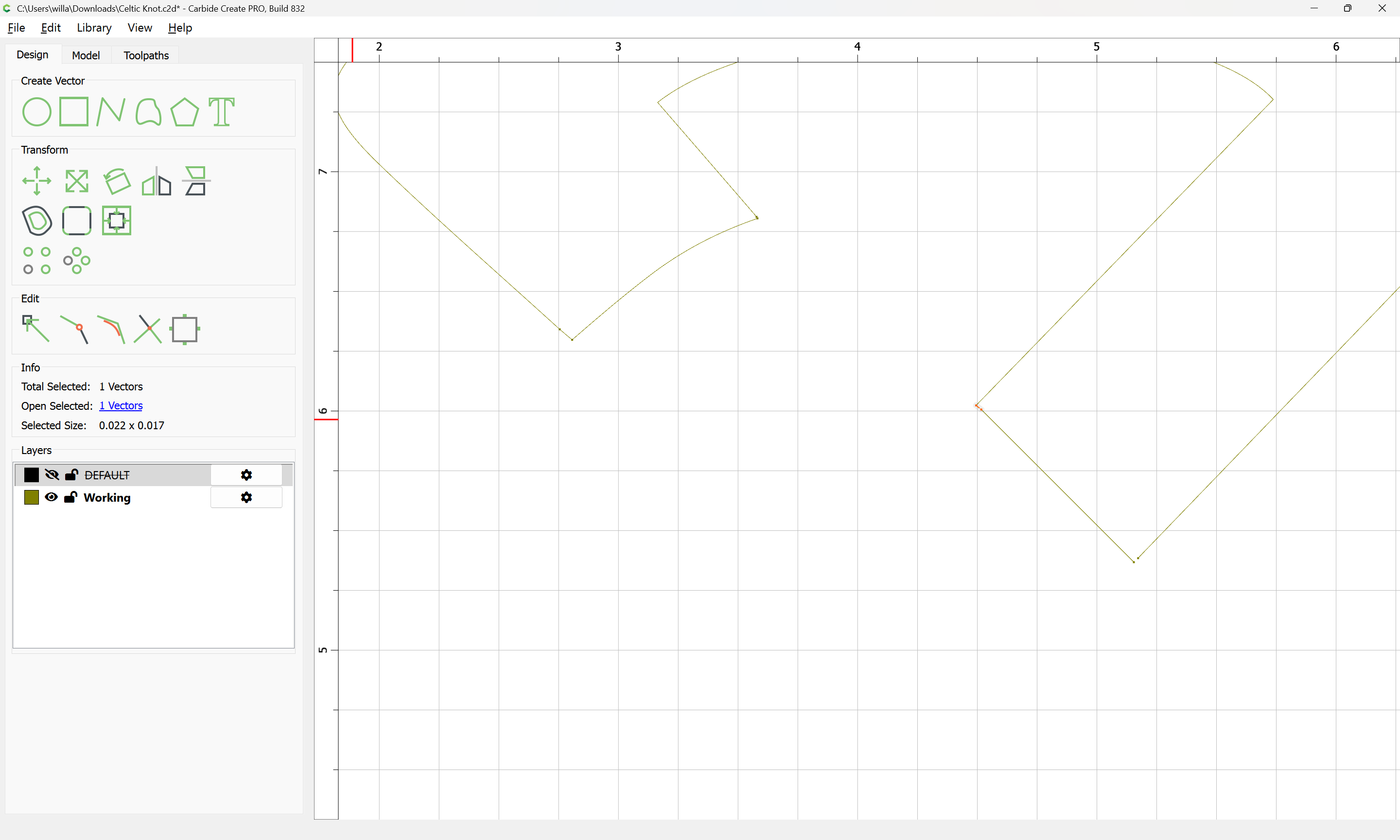Toggle lock on the Working layer
The image size is (1400, 840).
tap(71, 497)
